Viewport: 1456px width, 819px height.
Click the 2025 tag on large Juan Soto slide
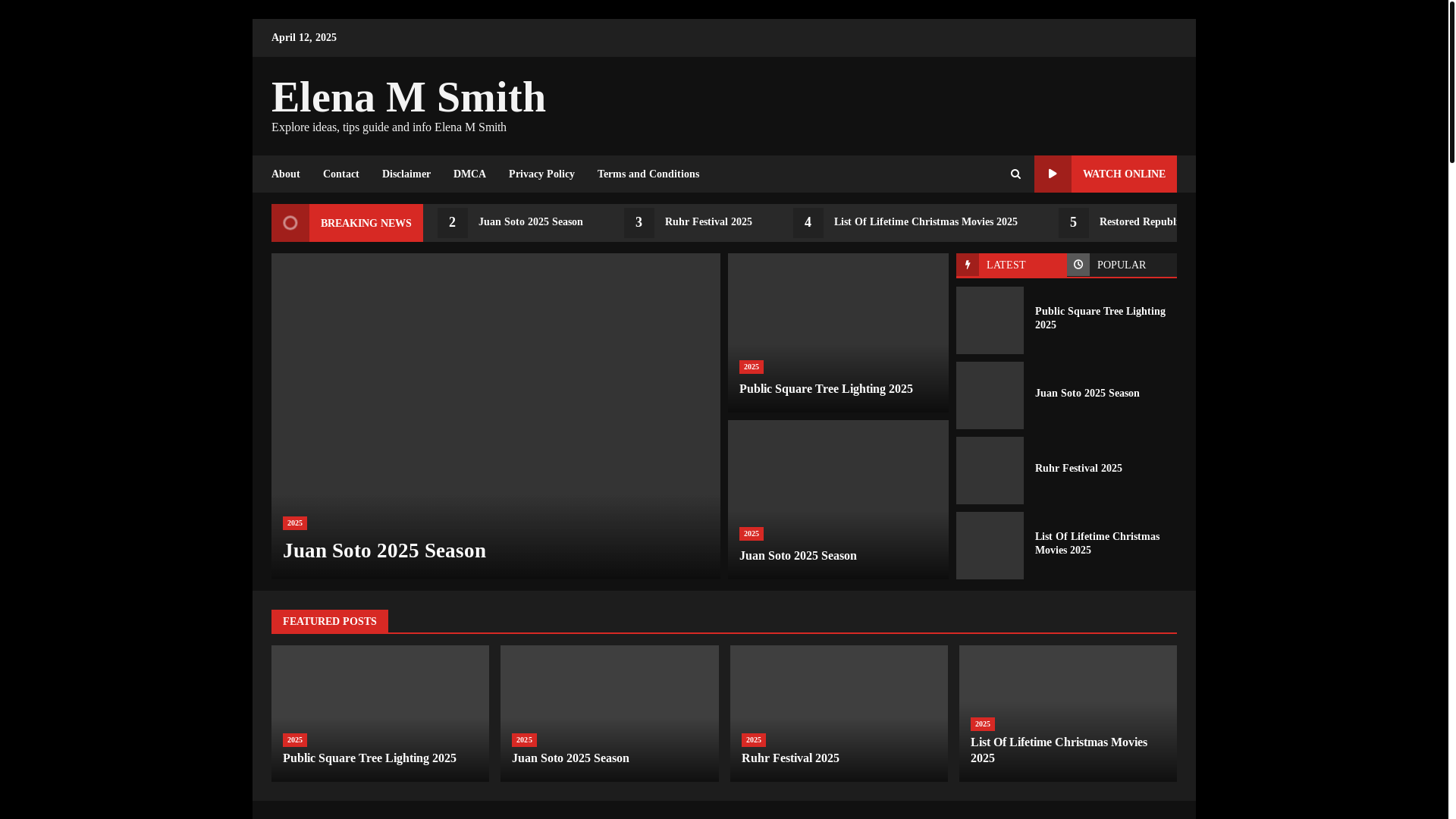pyautogui.click(x=295, y=523)
